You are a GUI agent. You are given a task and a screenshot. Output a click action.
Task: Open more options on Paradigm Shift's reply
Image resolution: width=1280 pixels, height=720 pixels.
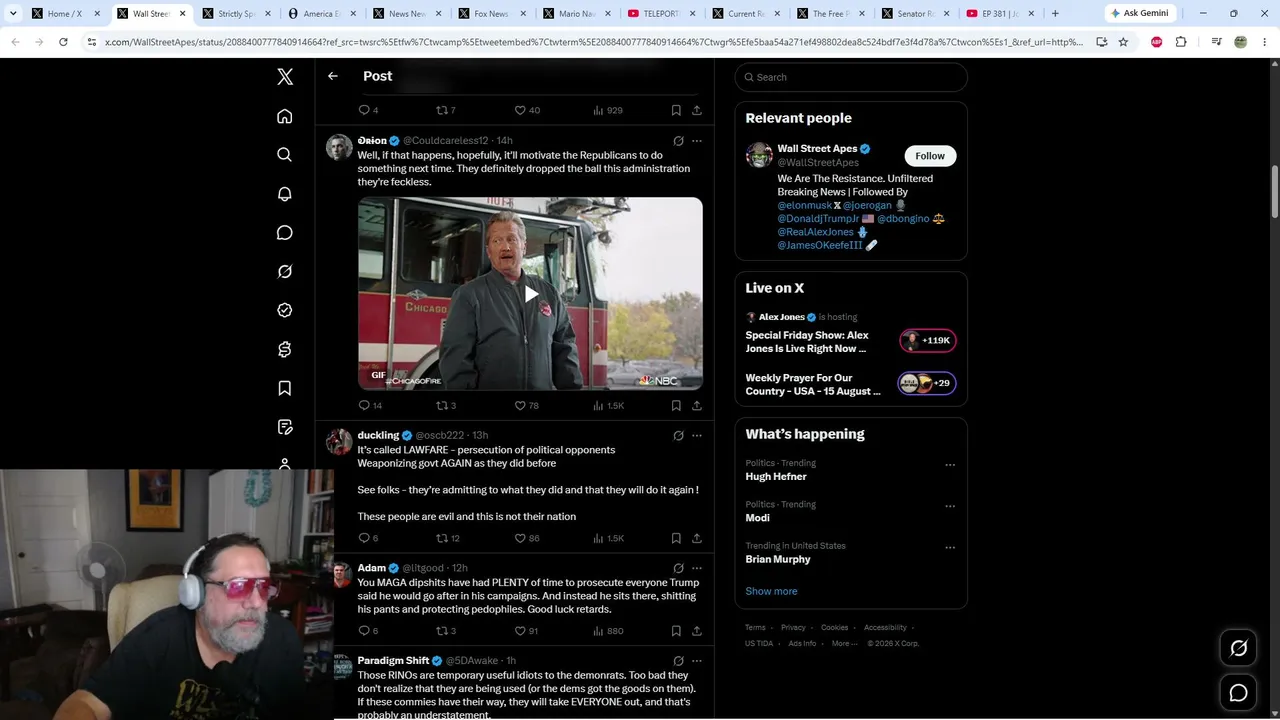point(697,661)
